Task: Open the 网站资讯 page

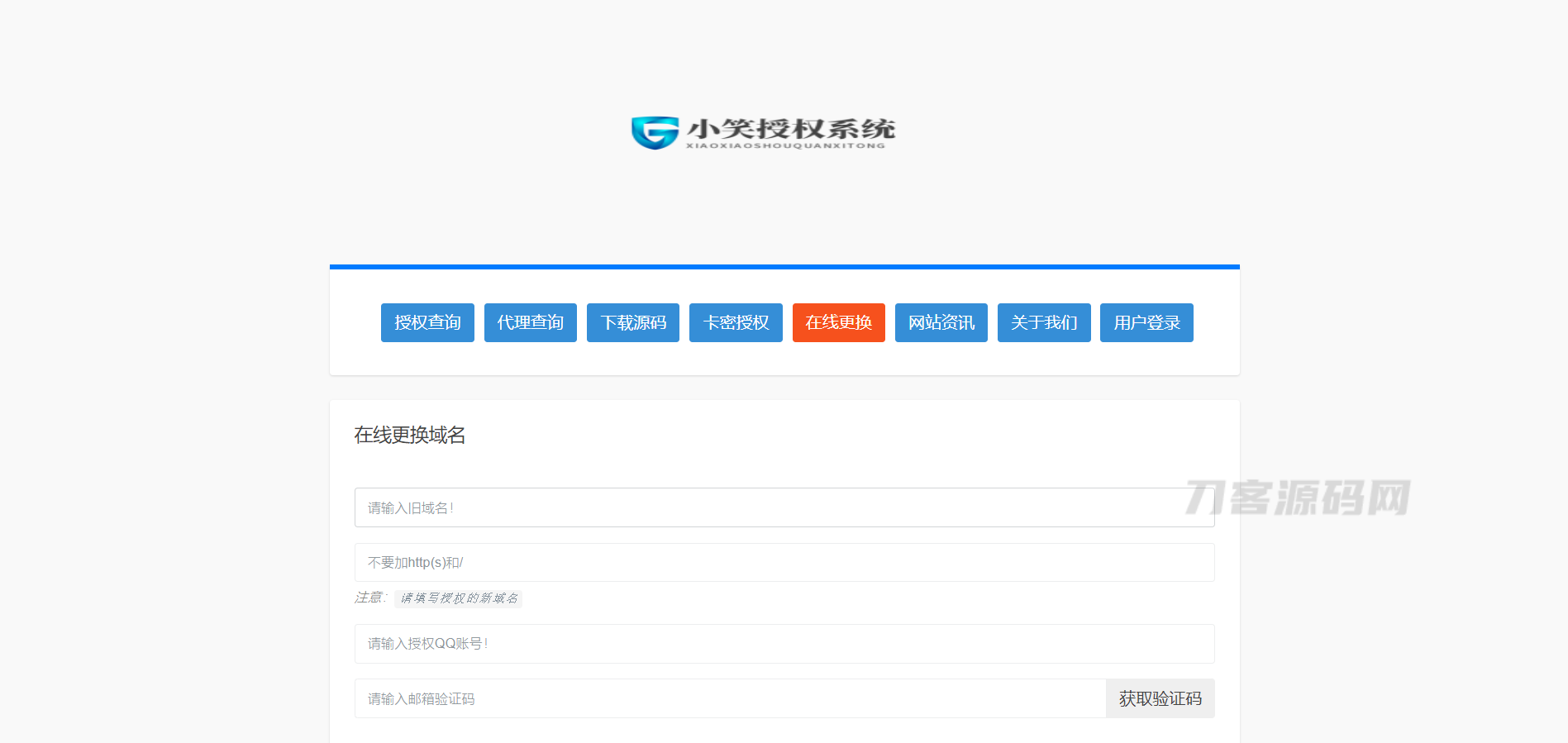Action: (x=941, y=322)
